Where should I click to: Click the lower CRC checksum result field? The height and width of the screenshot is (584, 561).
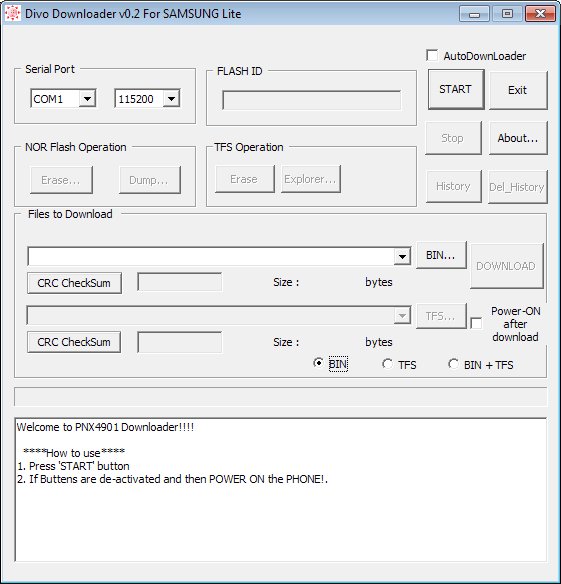(180, 342)
